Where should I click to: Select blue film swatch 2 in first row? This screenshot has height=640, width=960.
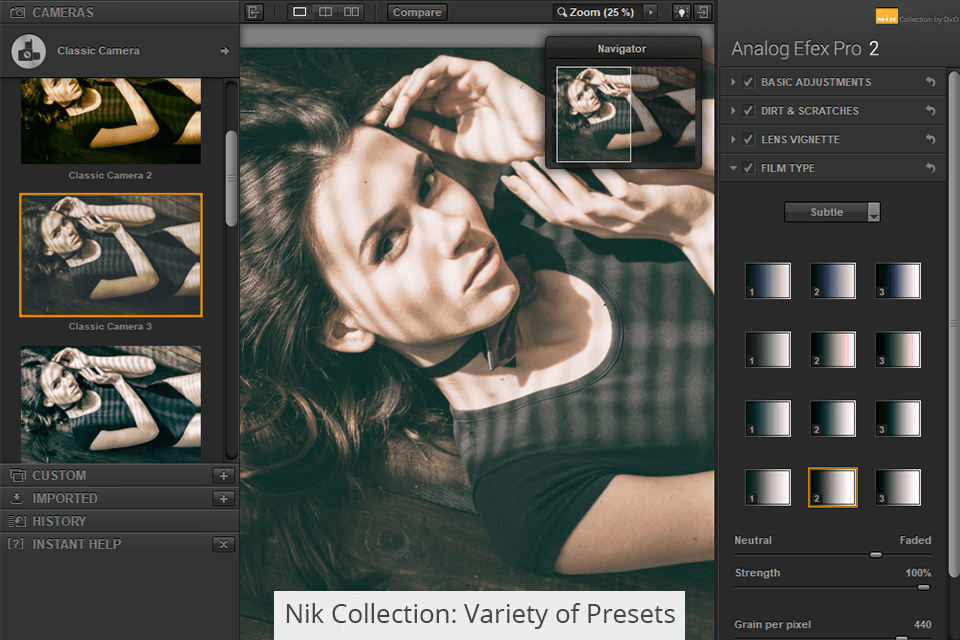(833, 281)
